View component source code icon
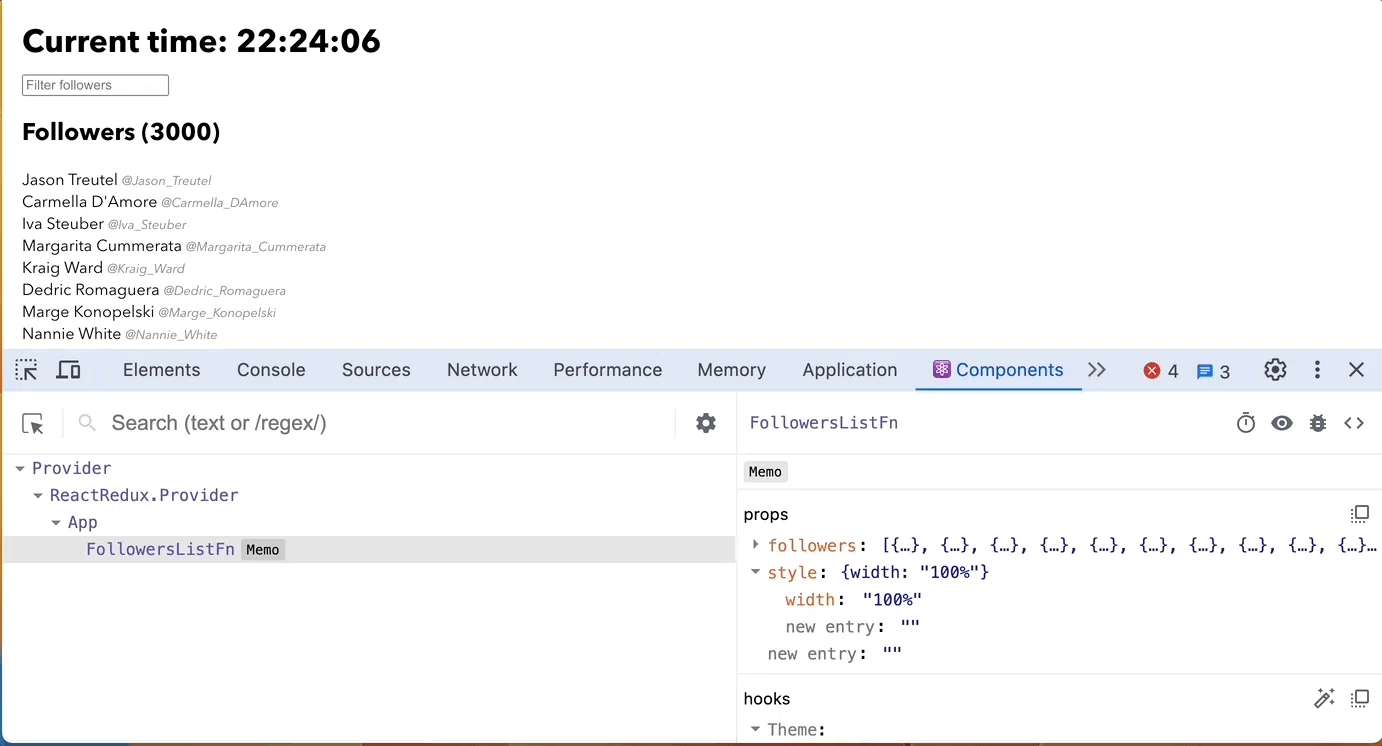1382x746 pixels. (x=1354, y=423)
